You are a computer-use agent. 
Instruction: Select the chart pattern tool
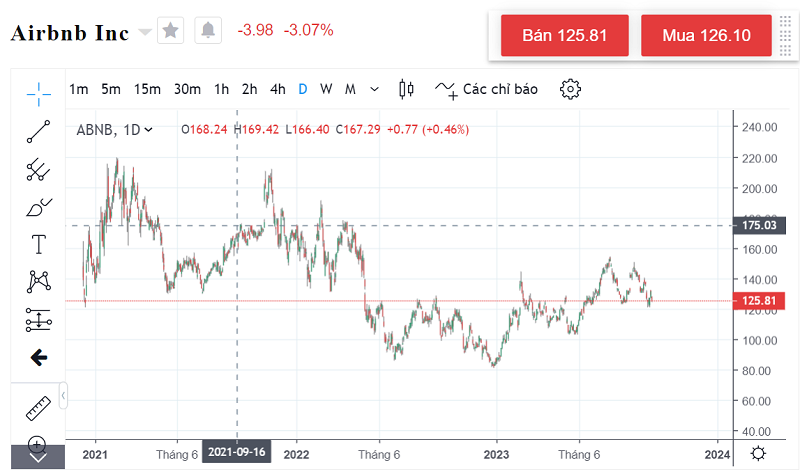tap(39, 282)
